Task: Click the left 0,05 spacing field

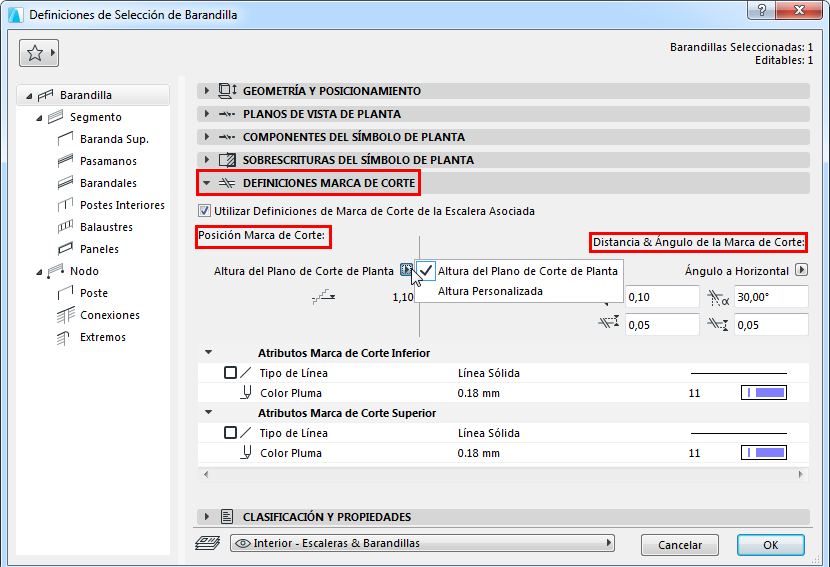Action: [662, 325]
